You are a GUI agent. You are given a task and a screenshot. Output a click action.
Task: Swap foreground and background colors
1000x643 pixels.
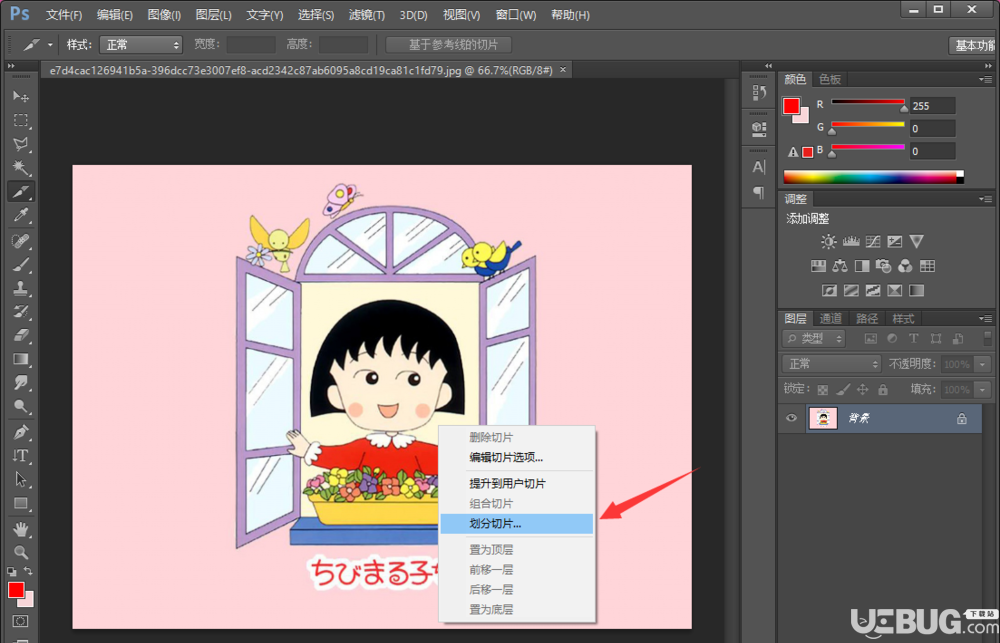pyautogui.click(x=28, y=572)
